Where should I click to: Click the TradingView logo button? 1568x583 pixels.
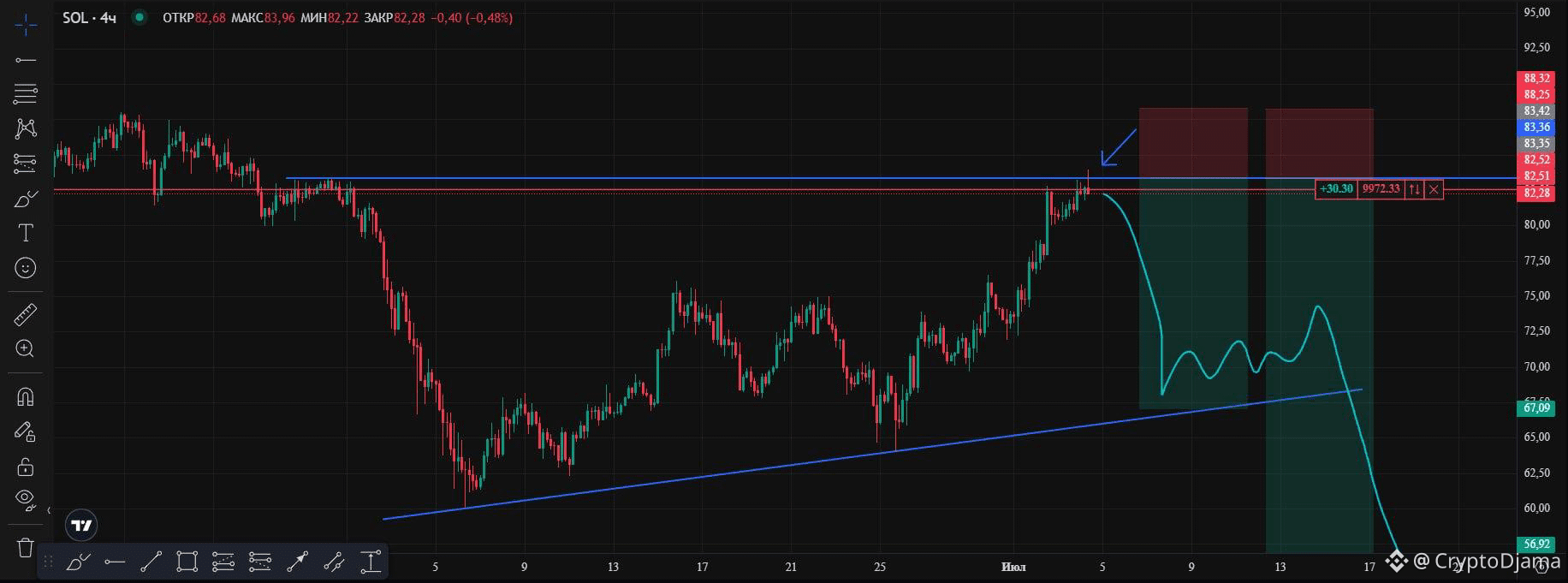point(81,525)
